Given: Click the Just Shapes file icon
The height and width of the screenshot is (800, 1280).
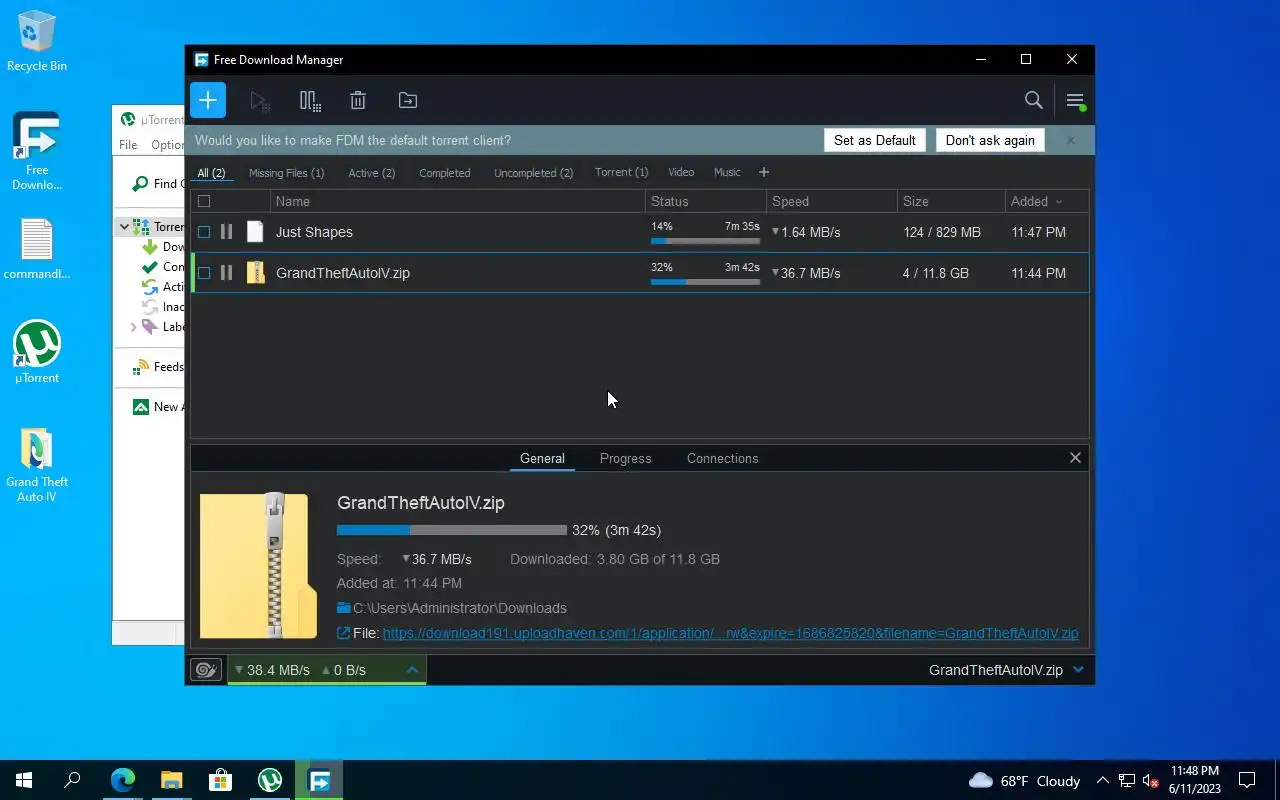Looking at the screenshot, I should pos(255,232).
